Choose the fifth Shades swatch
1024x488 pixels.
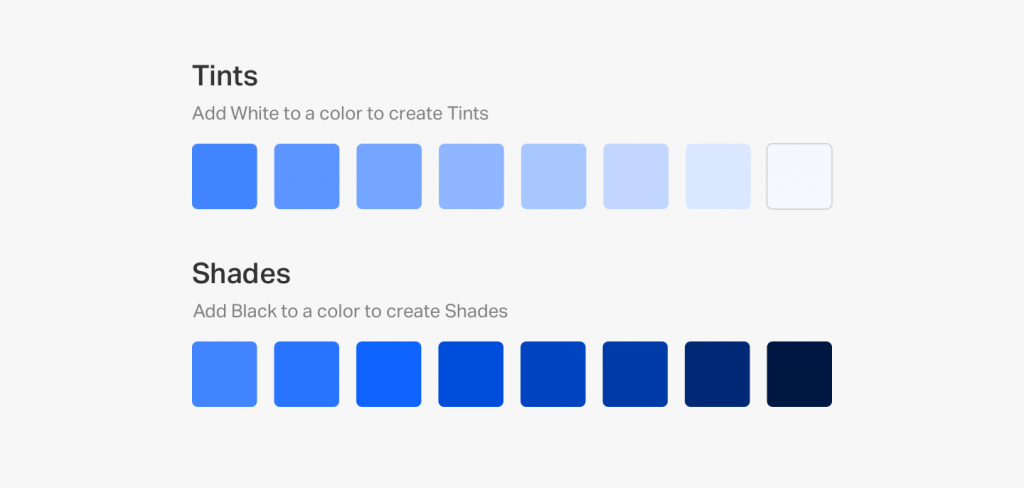click(553, 374)
